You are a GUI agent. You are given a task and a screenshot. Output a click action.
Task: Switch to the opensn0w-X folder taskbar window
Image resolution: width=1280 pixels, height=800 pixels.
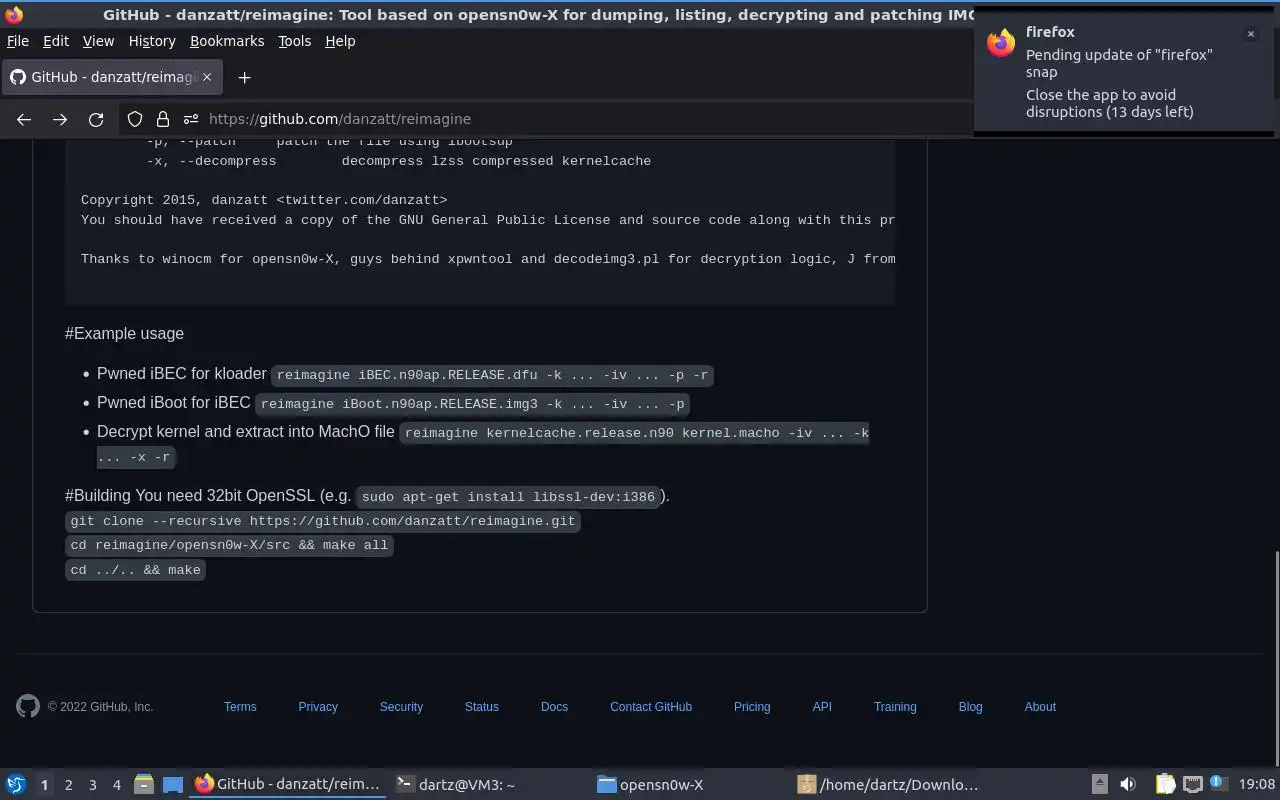point(689,785)
